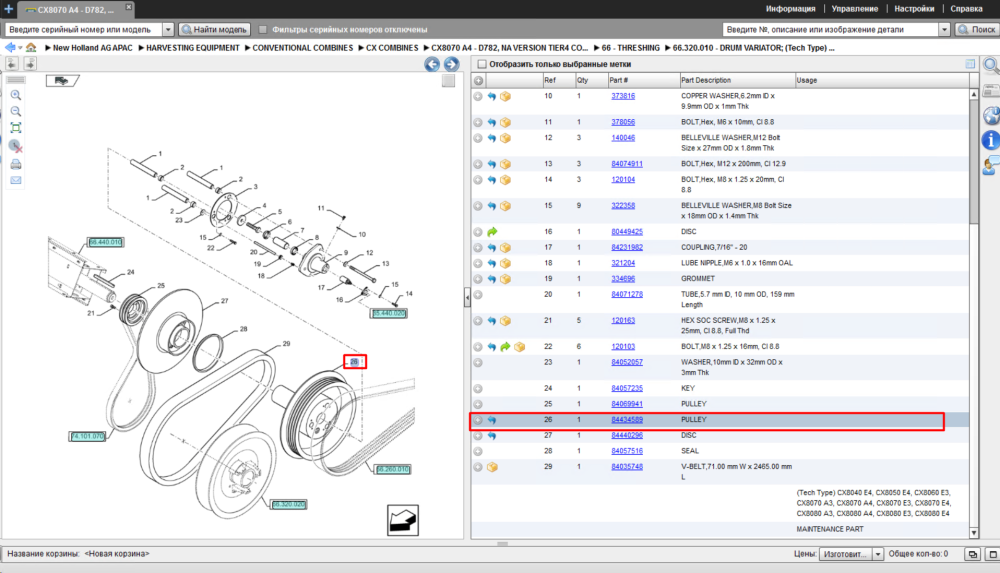
Task: Click the serial number or model input field
Action: point(84,29)
